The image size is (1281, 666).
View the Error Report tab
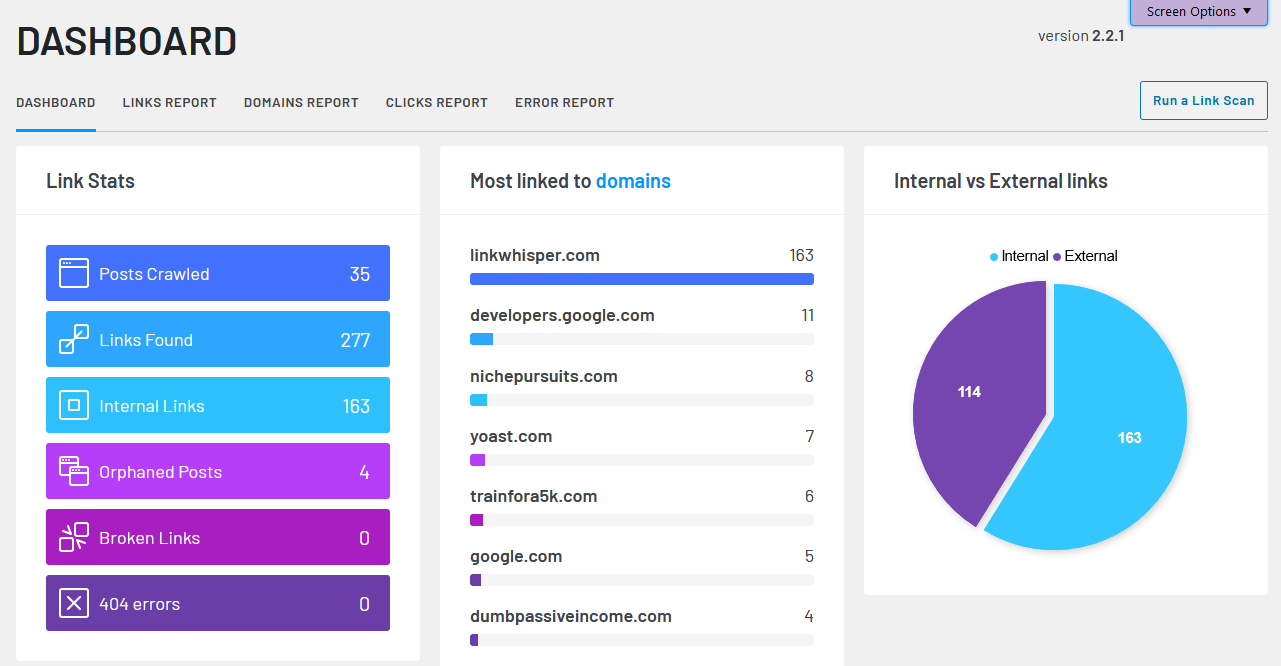coord(564,102)
